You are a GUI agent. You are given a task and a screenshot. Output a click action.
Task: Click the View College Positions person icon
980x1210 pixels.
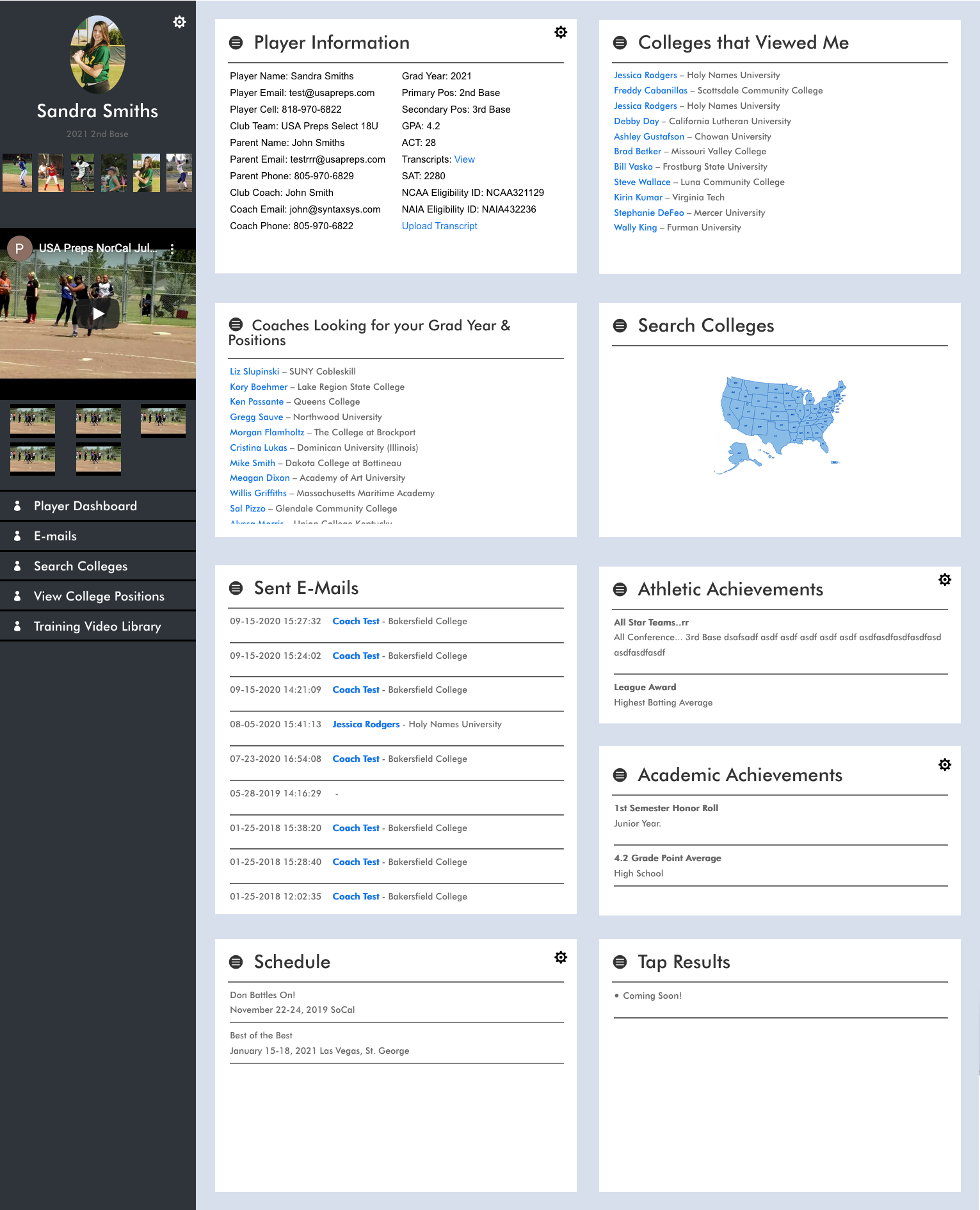pos(17,596)
